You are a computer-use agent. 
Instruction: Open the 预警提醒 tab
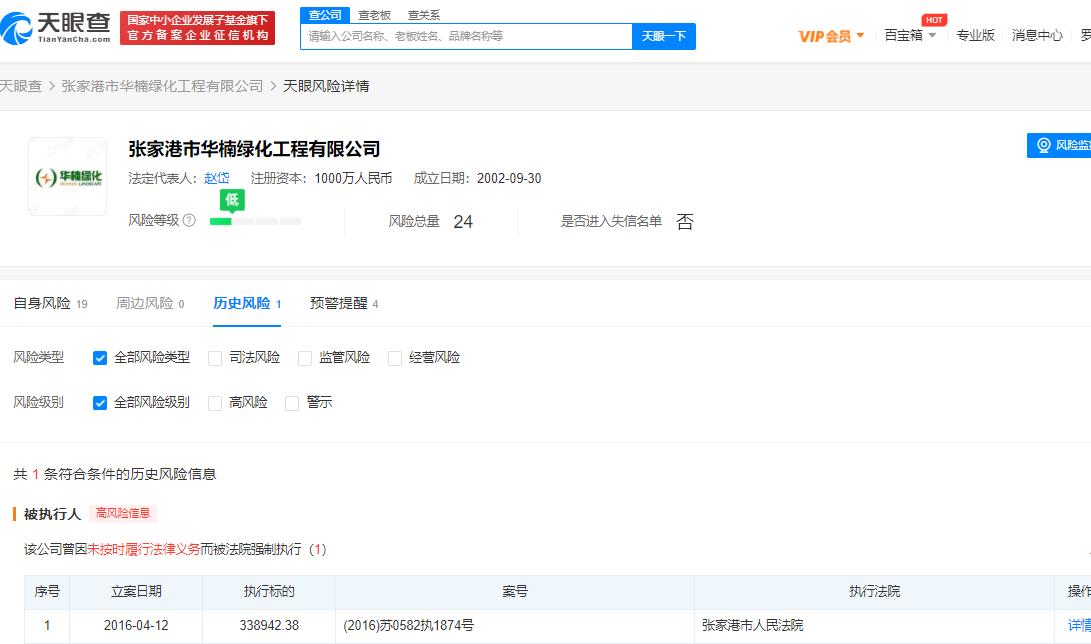click(344, 303)
